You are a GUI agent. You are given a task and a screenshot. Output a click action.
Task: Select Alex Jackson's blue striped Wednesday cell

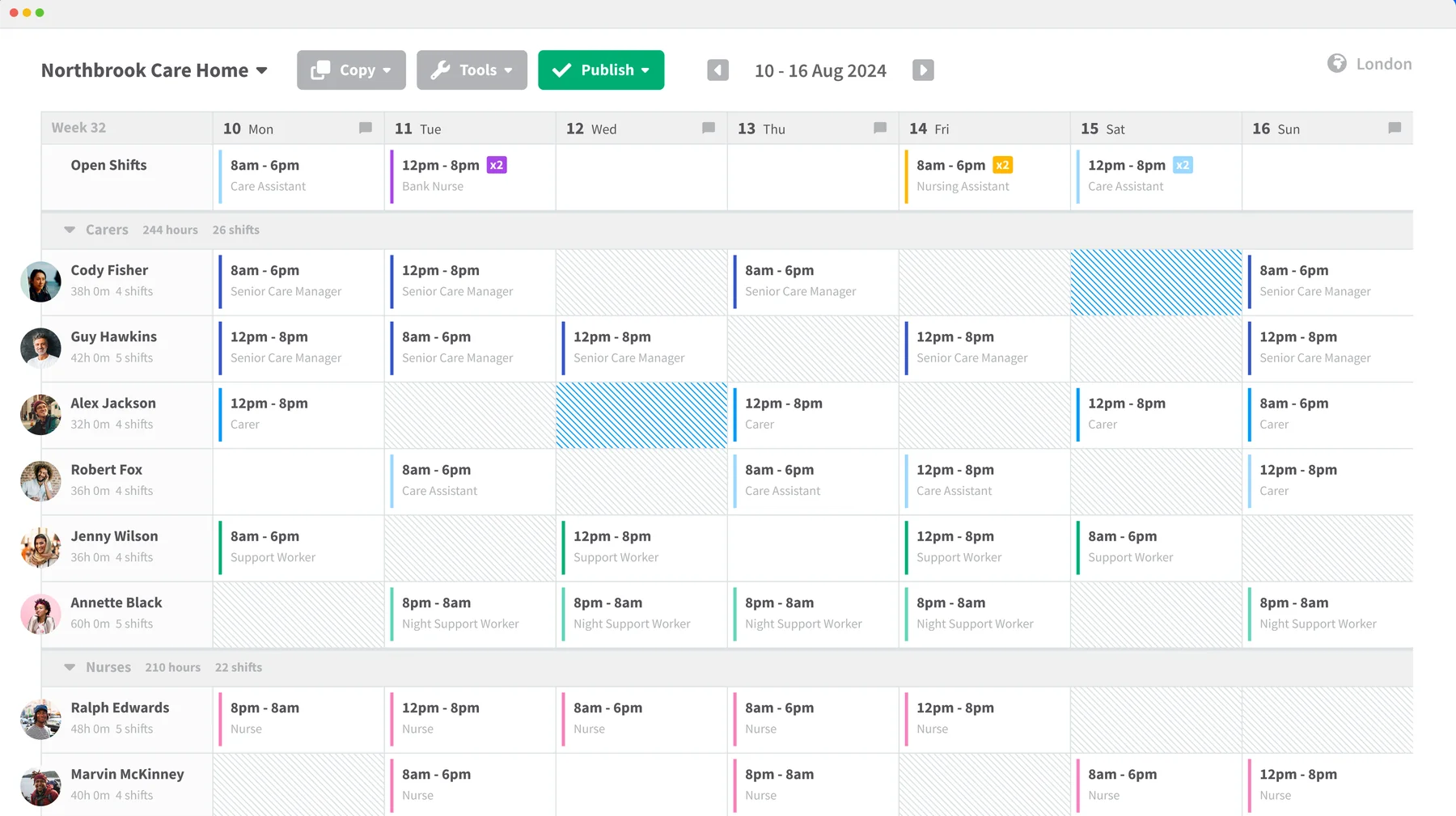pos(641,415)
